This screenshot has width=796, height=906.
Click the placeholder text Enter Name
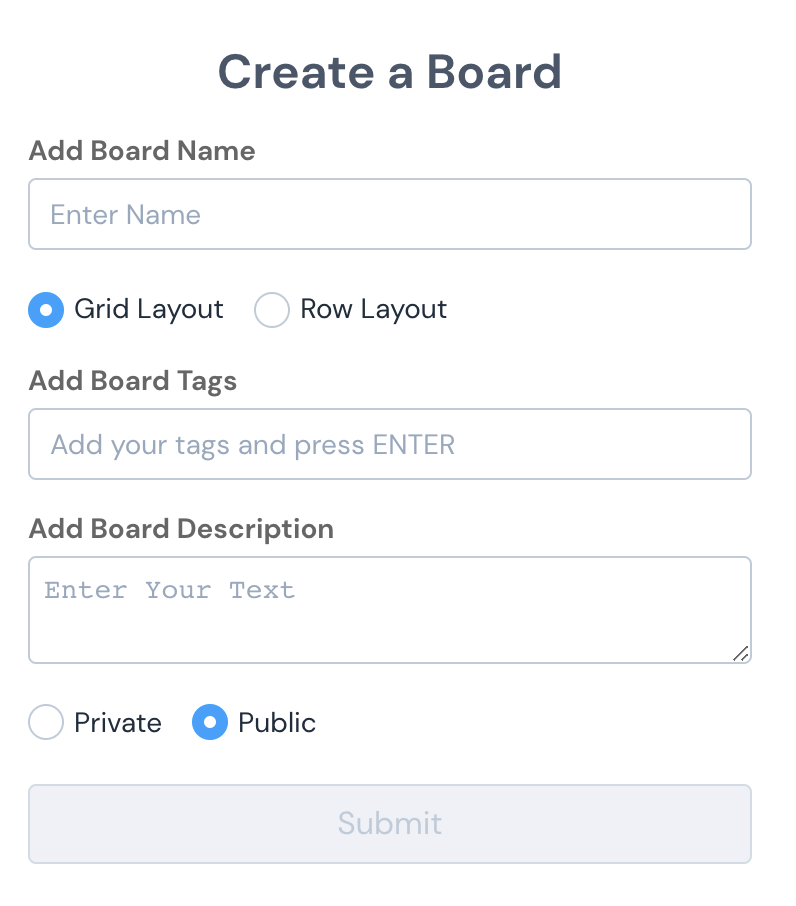(x=125, y=213)
